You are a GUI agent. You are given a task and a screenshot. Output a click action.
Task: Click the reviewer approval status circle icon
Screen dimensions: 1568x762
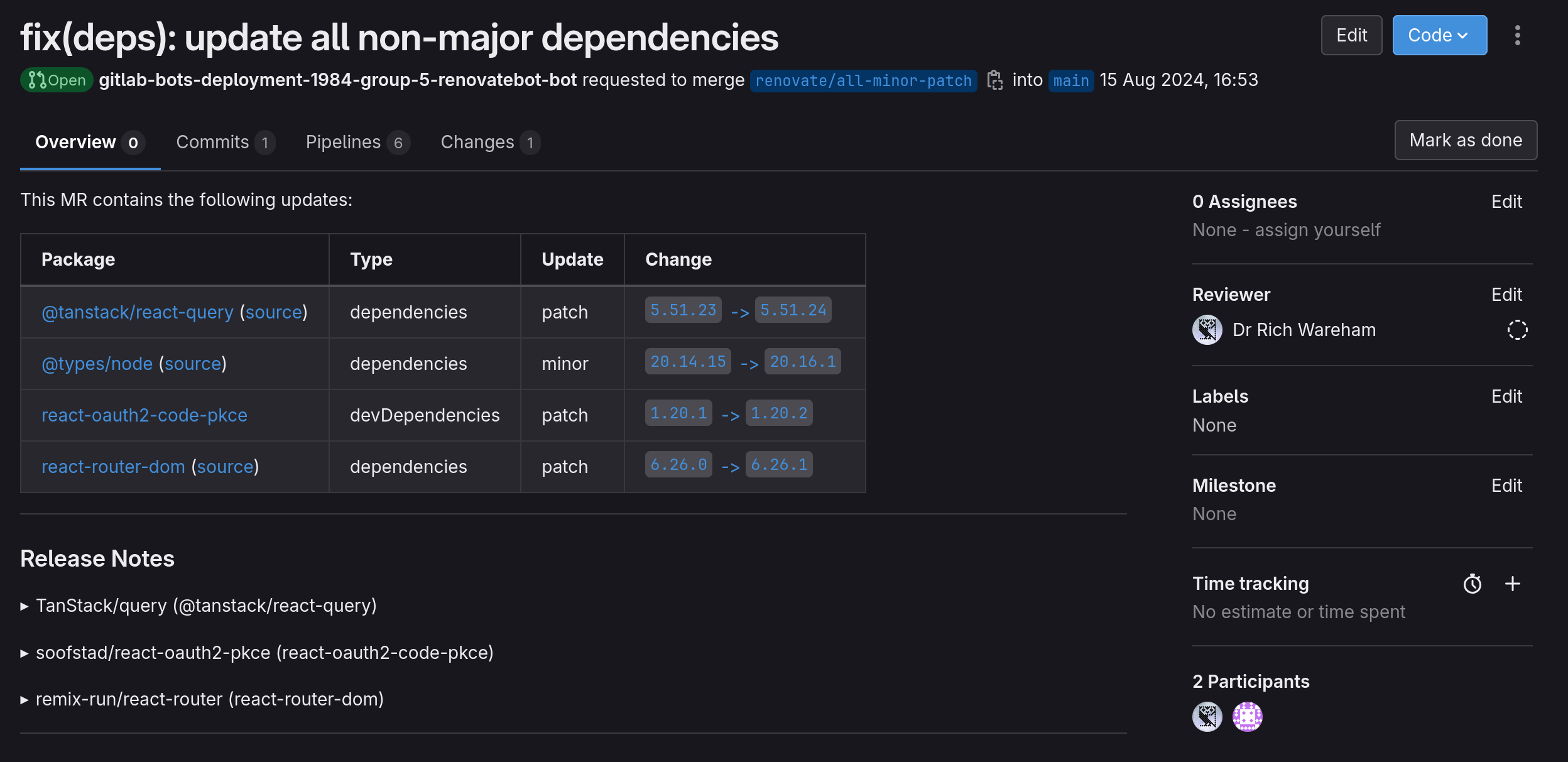click(x=1517, y=330)
